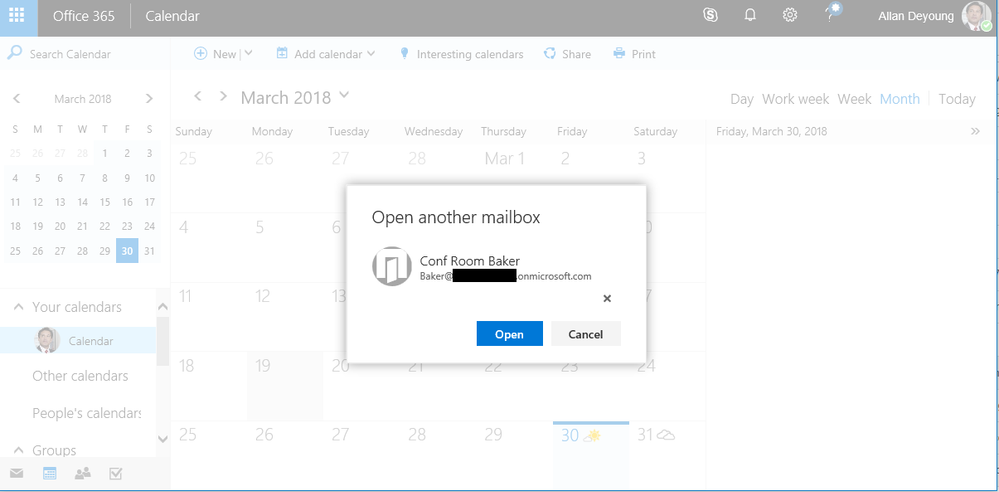The height and width of the screenshot is (492, 999).
Task: Go to next month in mini calendar
Action: [x=149, y=99]
